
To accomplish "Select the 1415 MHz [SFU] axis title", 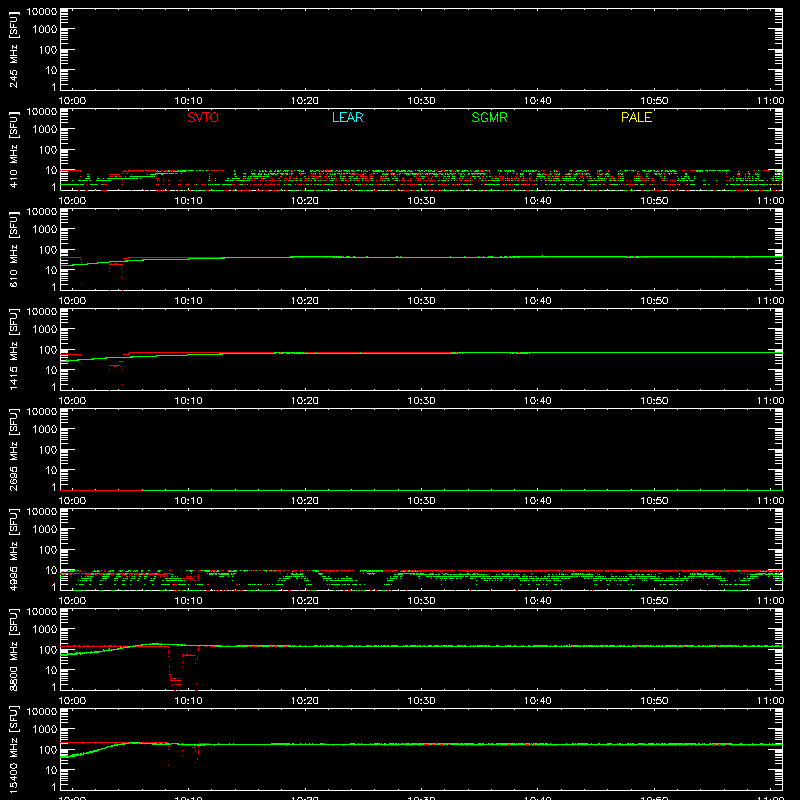I will point(13,349).
